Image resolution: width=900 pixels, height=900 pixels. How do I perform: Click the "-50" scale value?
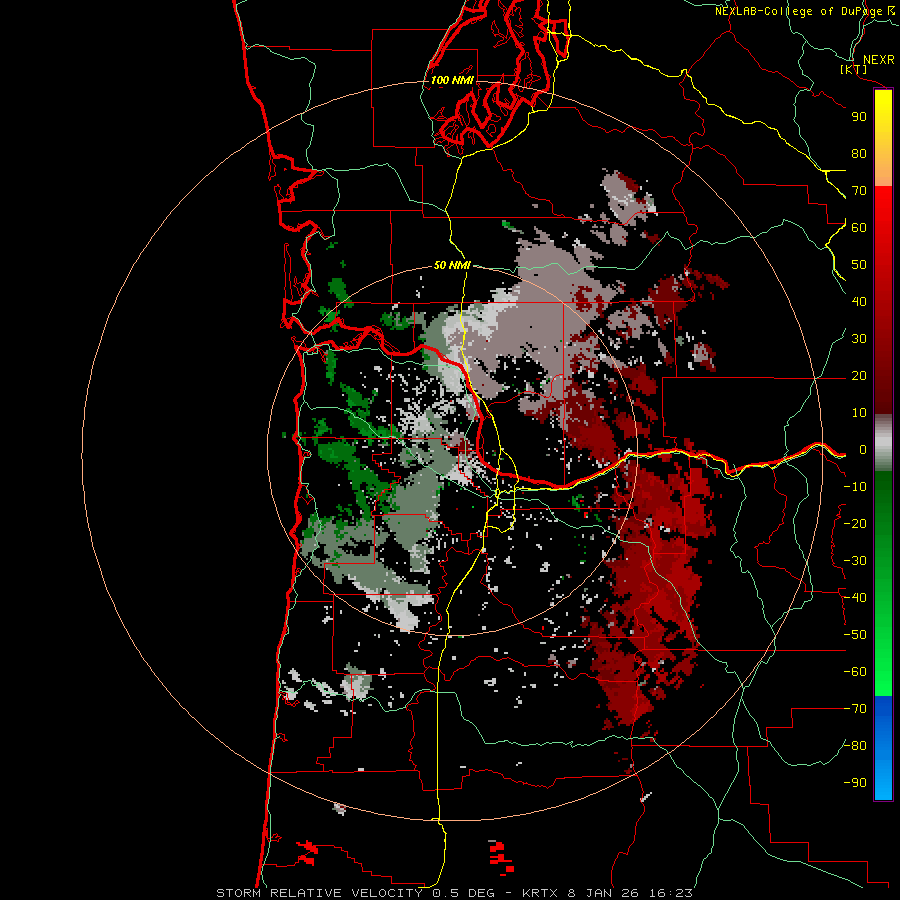click(855, 635)
